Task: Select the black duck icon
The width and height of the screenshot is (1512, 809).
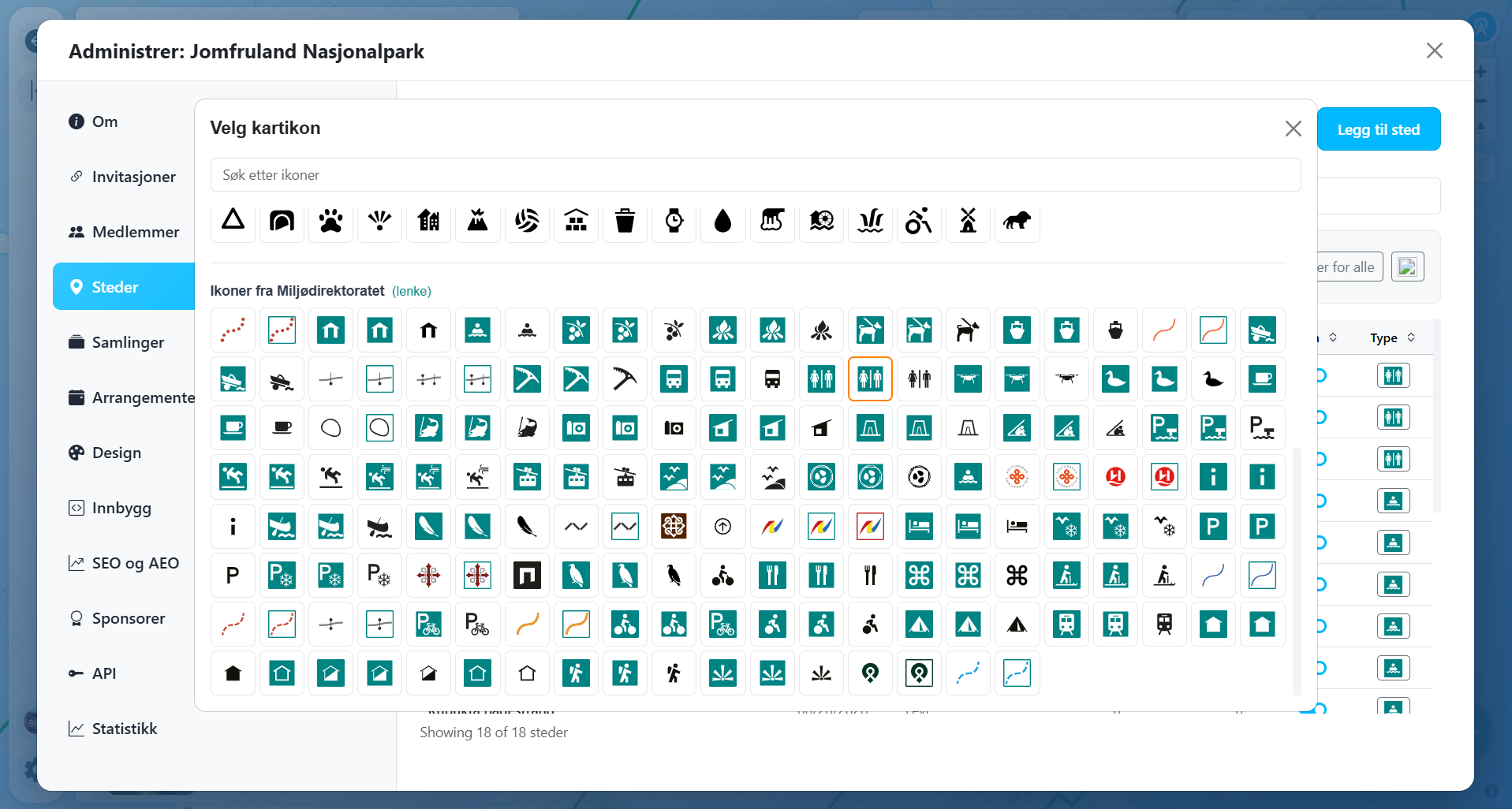Action: pyautogui.click(x=1213, y=379)
